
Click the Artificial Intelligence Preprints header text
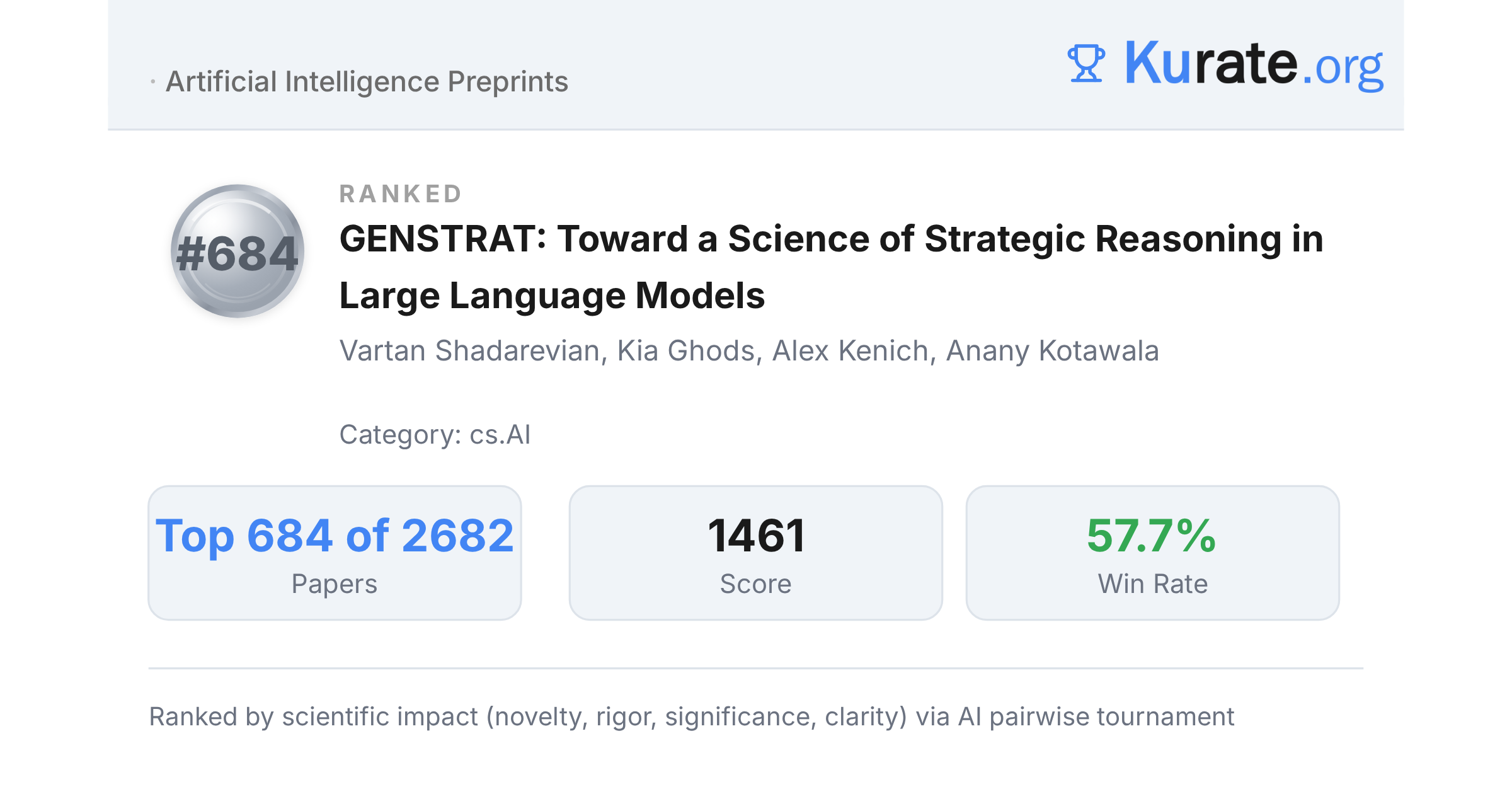pos(367,82)
